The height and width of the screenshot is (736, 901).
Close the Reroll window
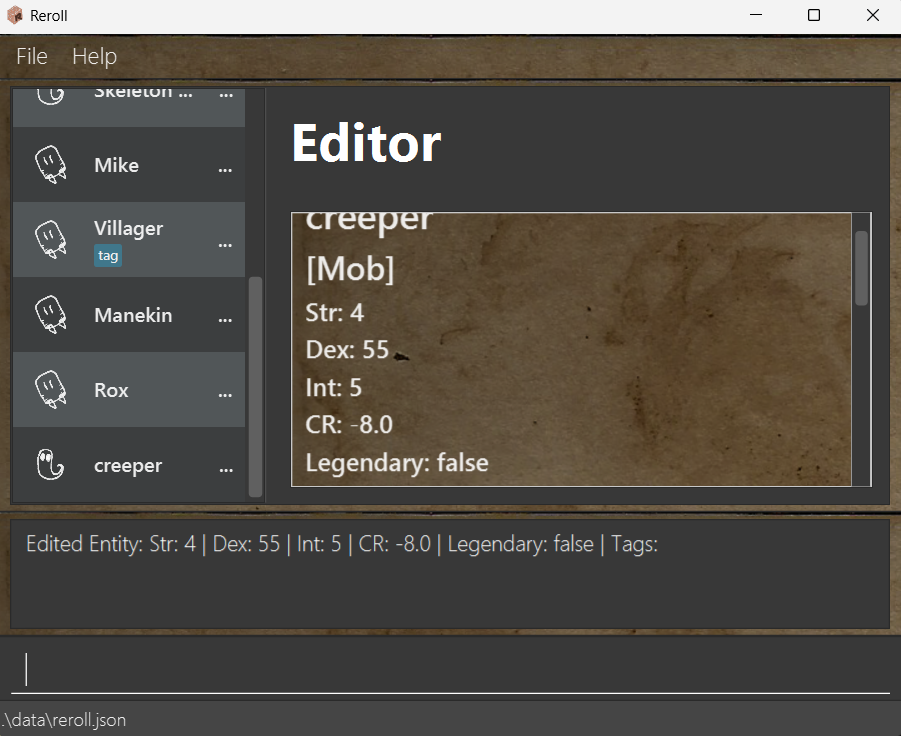click(872, 15)
